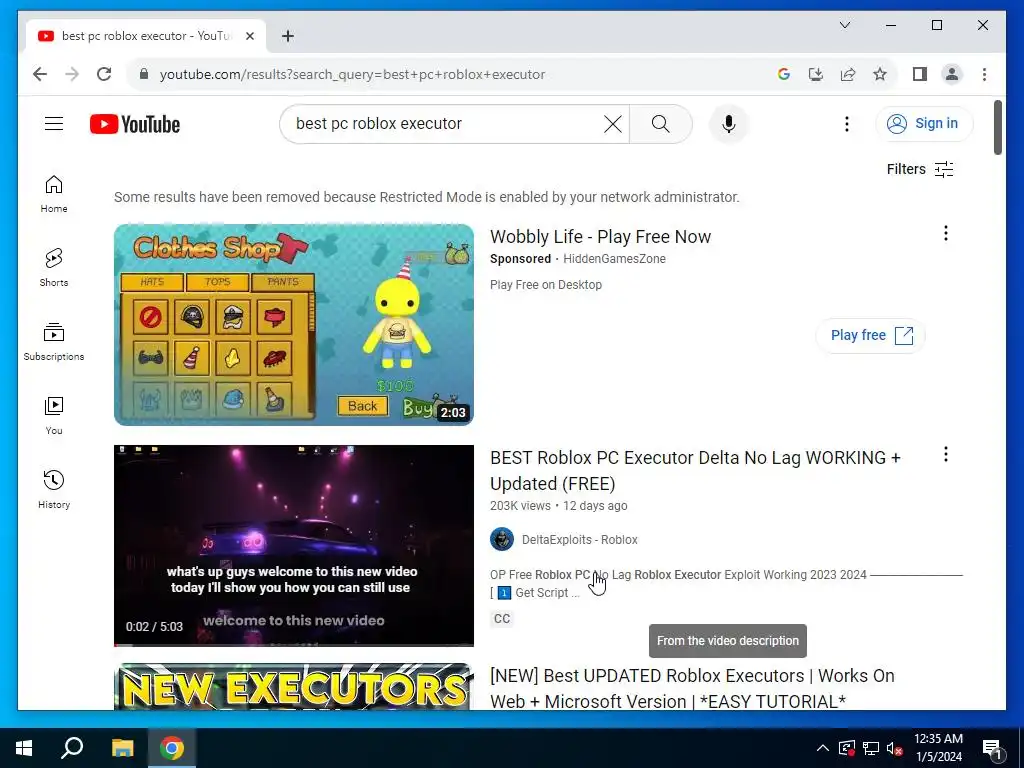Go to Home in the sidebar

54,194
